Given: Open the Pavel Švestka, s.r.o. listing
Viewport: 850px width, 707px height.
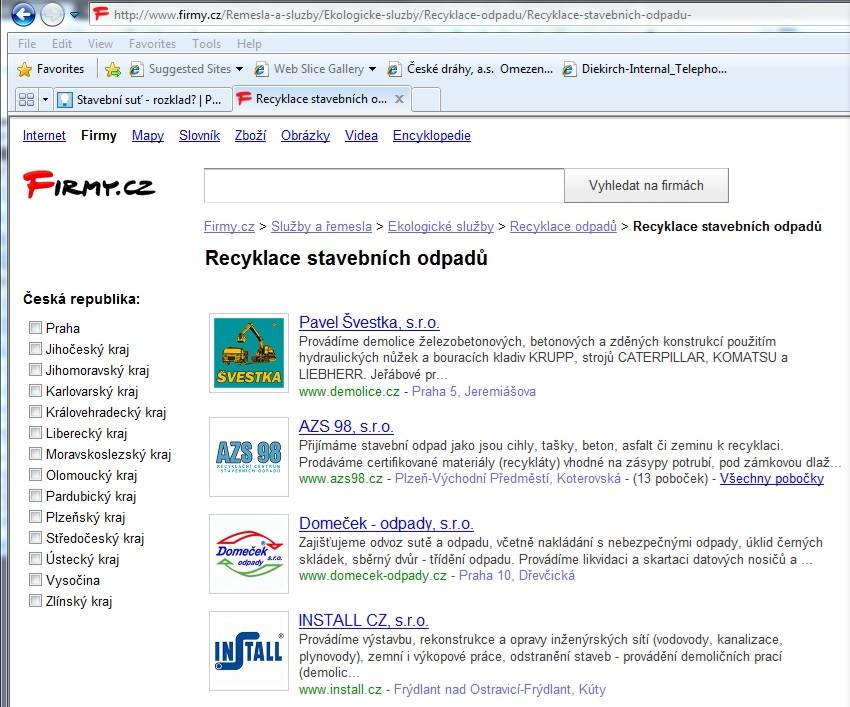Looking at the screenshot, I should tap(369, 322).
